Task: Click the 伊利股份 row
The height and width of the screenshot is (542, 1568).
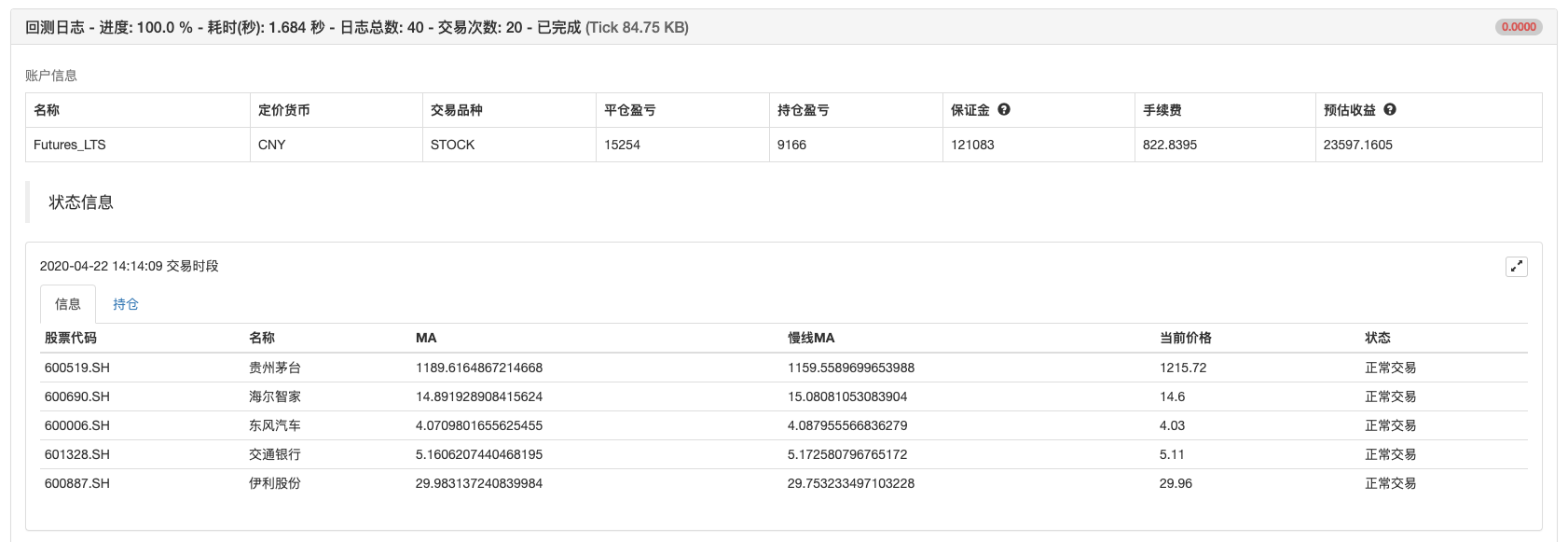Action: [784, 483]
